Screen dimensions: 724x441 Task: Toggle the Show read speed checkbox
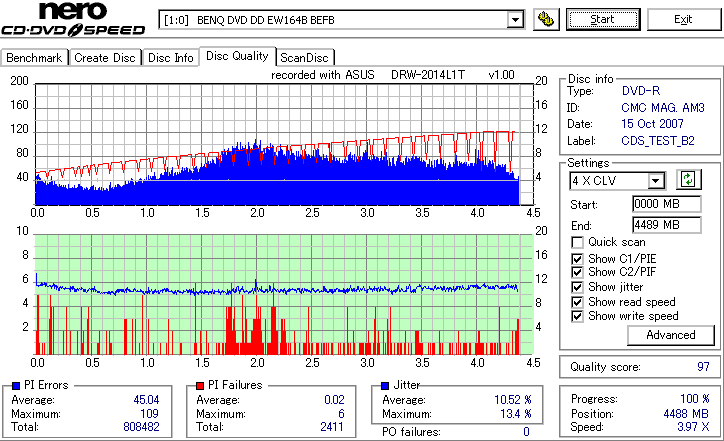pyautogui.click(x=577, y=302)
